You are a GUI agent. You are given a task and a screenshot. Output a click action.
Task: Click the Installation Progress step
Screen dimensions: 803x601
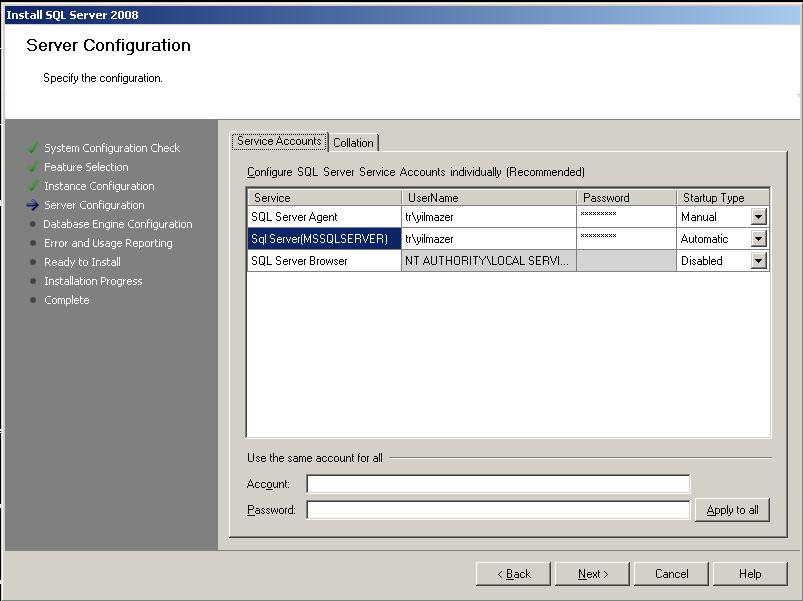[x=93, y=281]
